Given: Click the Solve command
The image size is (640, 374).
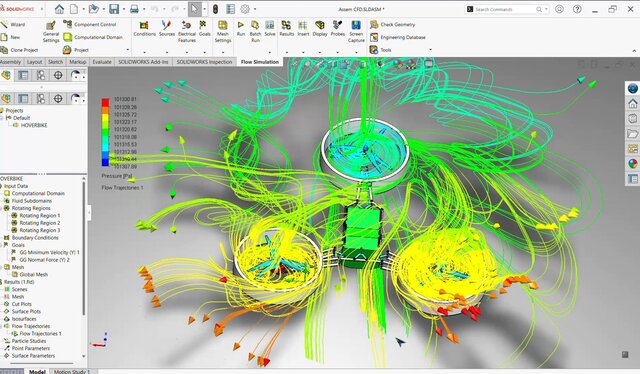Looking at the screenshot, I should [x=270, y=29].
